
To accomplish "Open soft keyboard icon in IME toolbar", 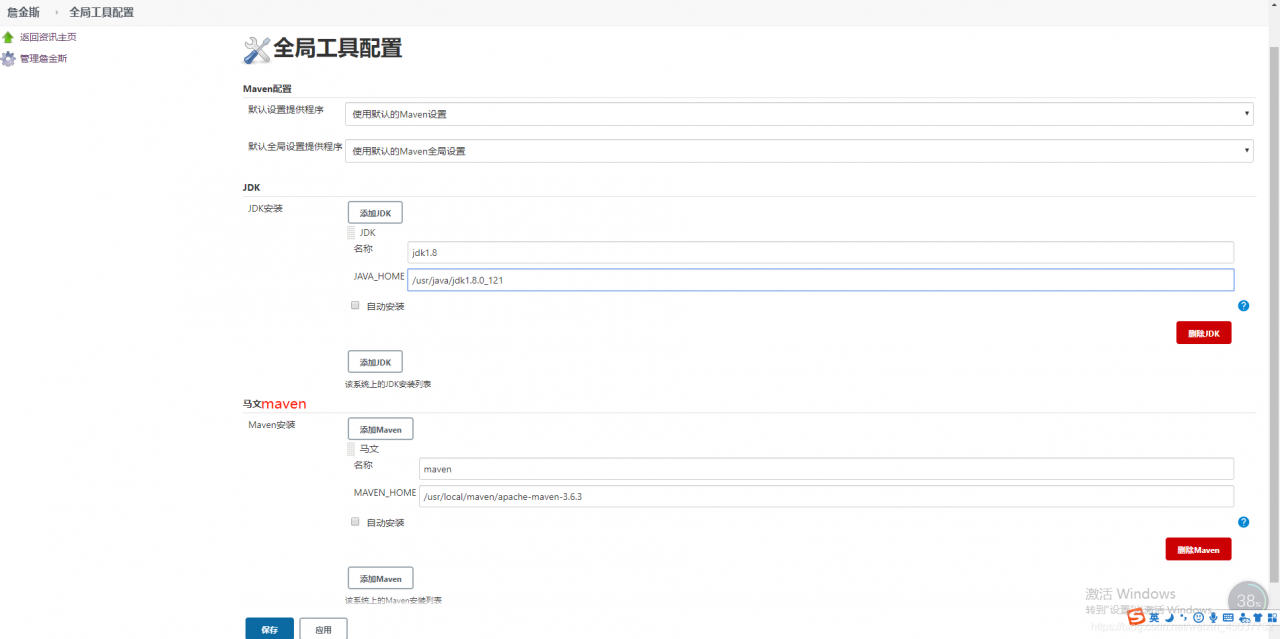I will (1228, 617).
